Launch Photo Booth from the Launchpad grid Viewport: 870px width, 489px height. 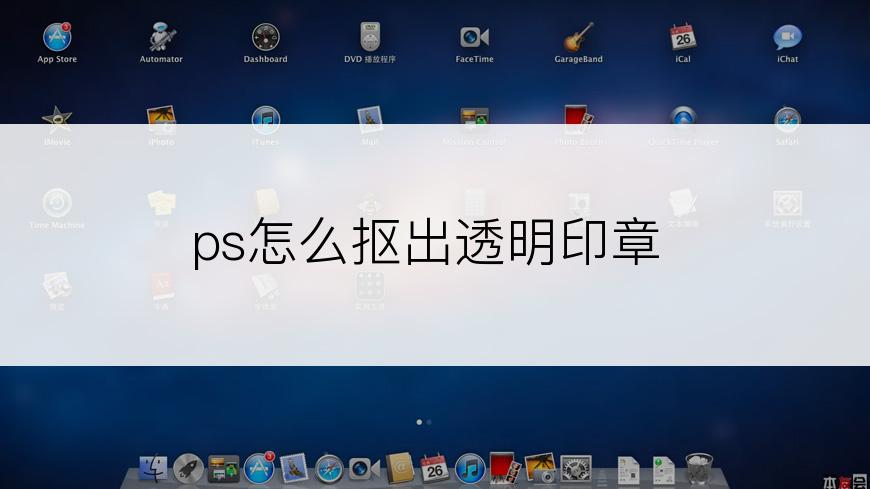(x=579, y=120)
